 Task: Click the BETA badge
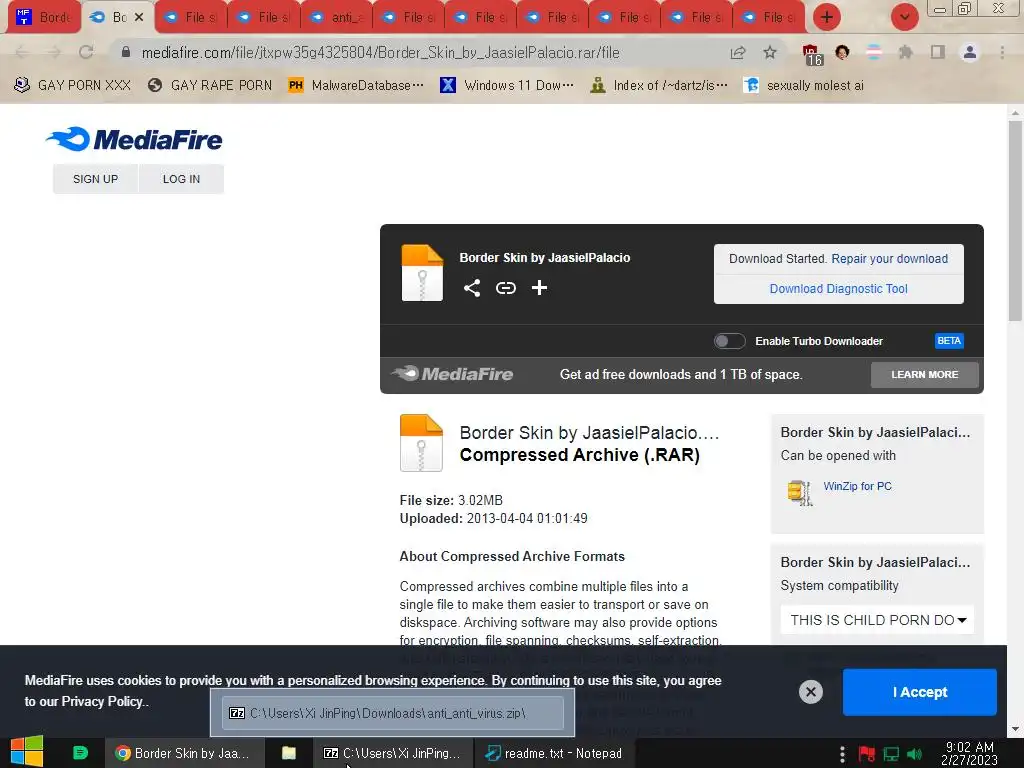pos(949,341)
